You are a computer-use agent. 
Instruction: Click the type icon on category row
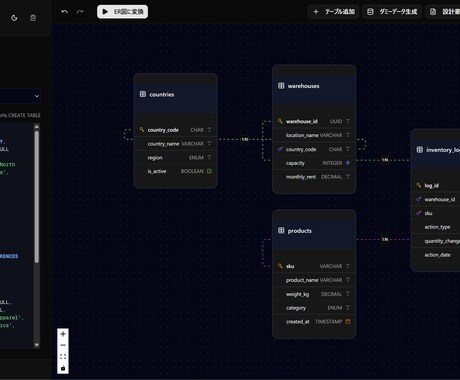(348, 308)
